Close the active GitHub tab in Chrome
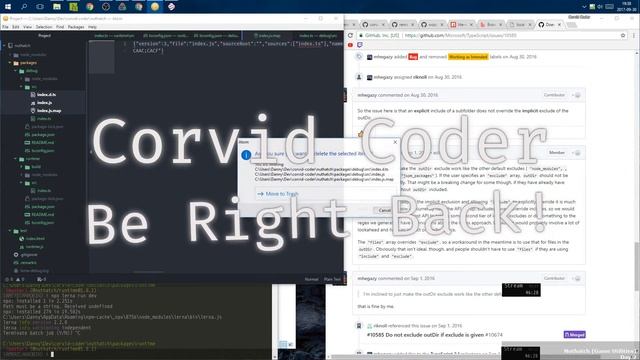 (x=559, y=25)
